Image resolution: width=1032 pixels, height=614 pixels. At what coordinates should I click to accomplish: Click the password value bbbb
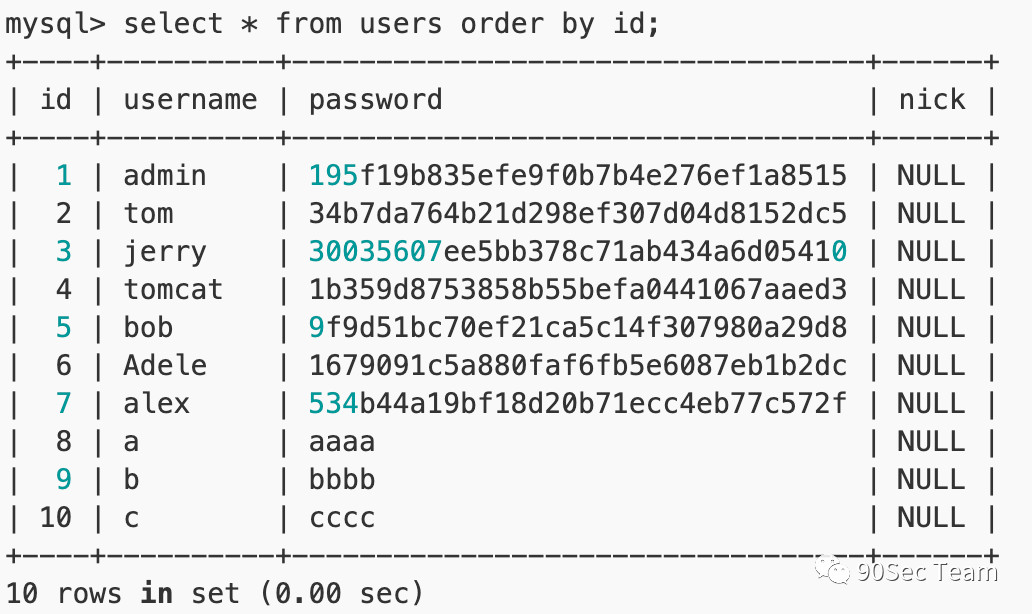click(342, 479)
